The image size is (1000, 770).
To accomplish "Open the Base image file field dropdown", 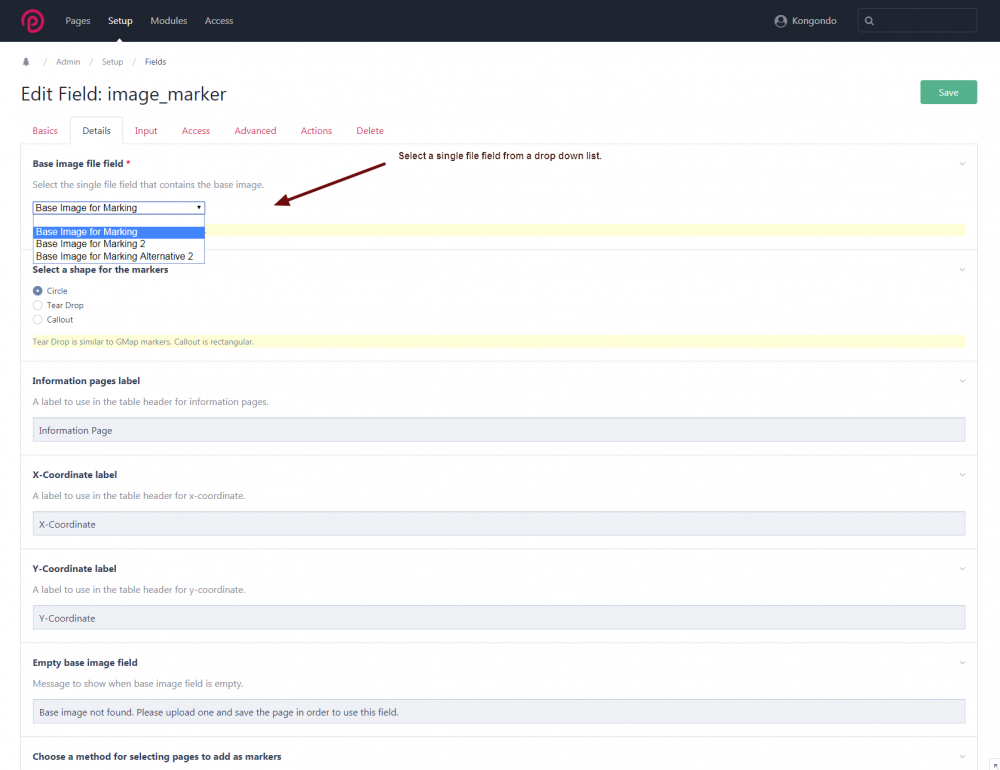I will click(119, 208).
